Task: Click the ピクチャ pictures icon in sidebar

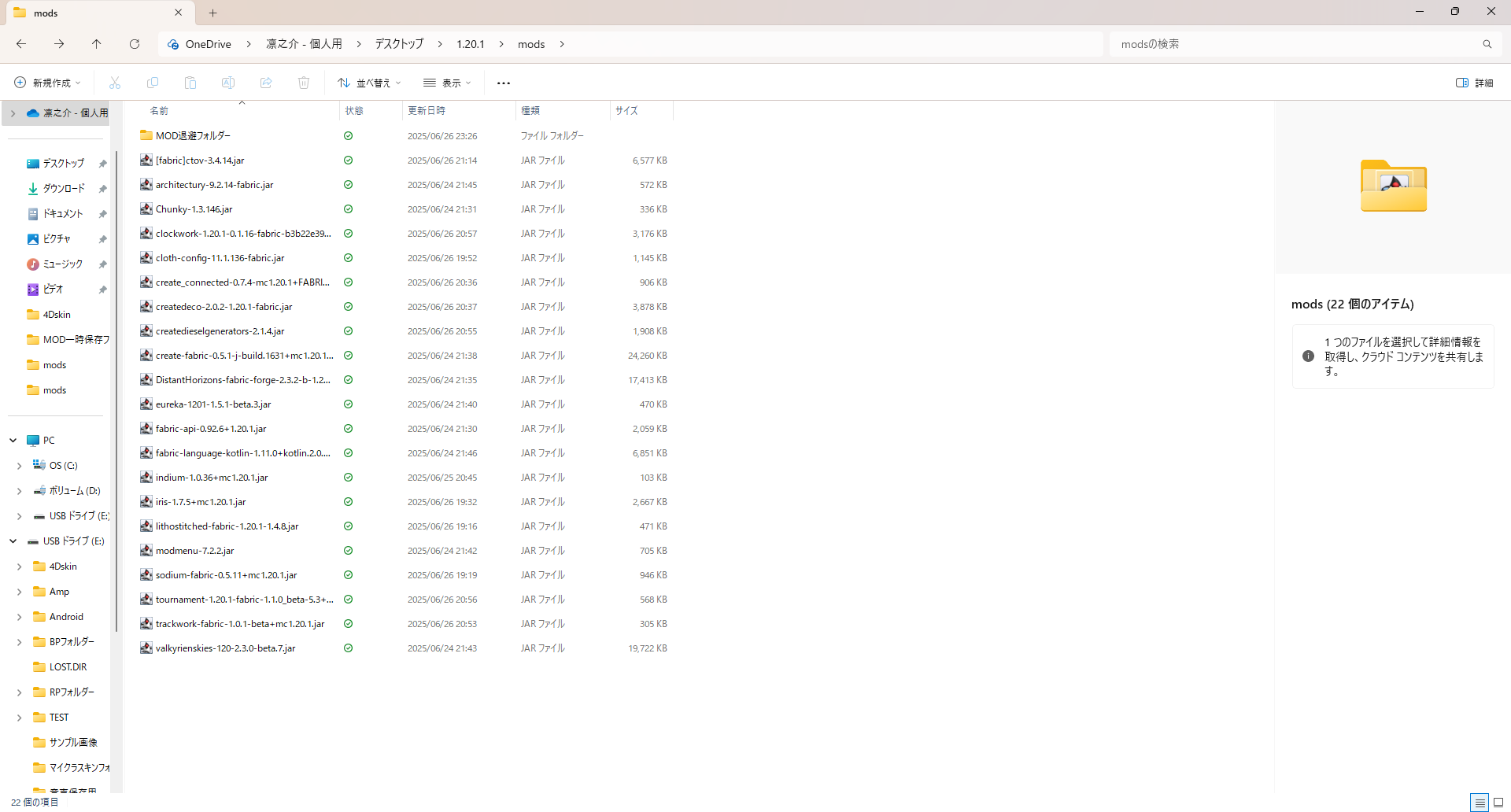Action: point(33,239)
